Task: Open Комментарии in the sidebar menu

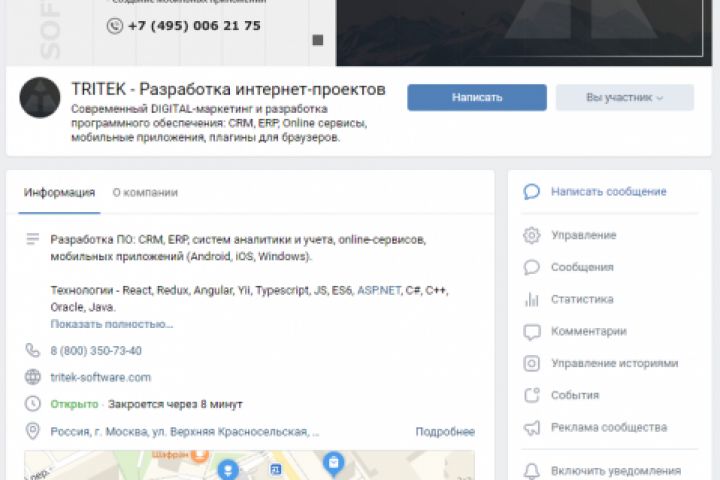Action: (589, 331)
